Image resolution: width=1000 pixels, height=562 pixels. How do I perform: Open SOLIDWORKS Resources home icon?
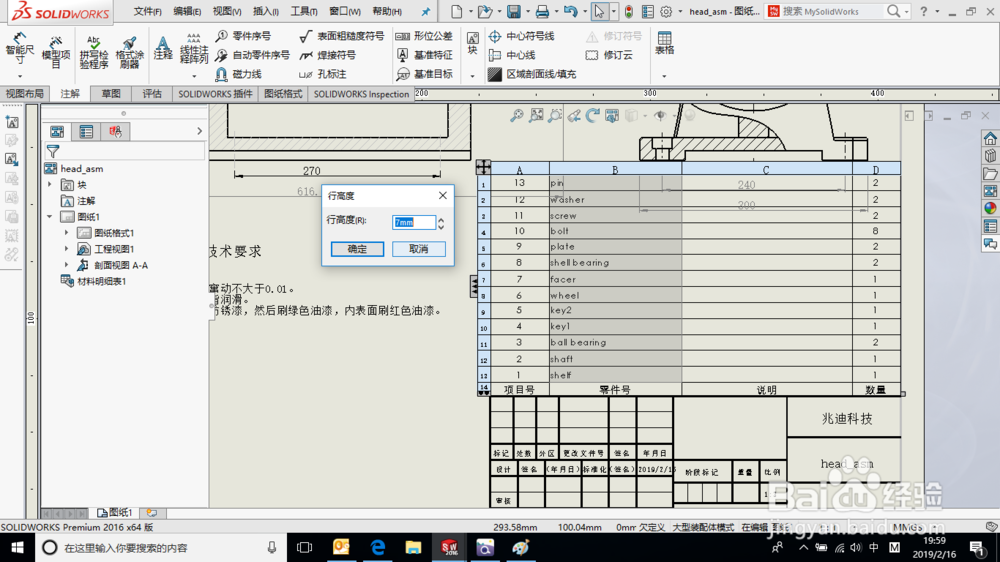(x=990, y=138)
